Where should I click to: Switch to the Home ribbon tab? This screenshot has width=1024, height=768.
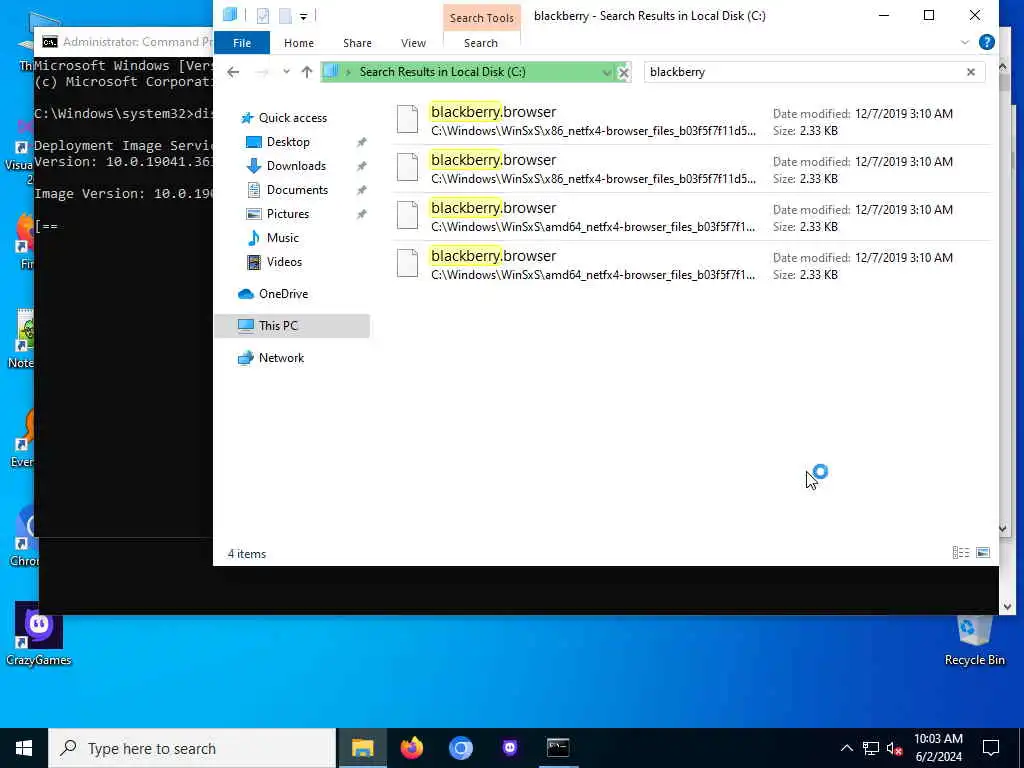click(x=298, y=43)
